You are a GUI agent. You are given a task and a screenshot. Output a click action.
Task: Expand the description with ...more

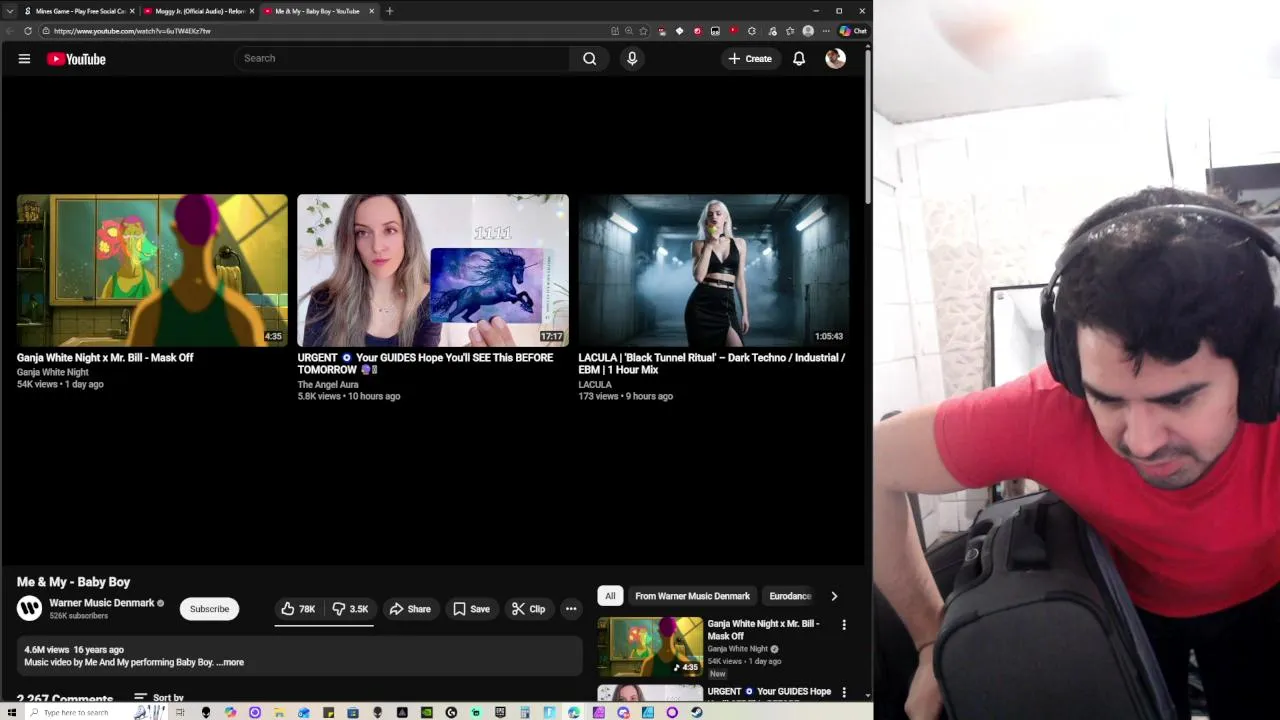[230, 662]
